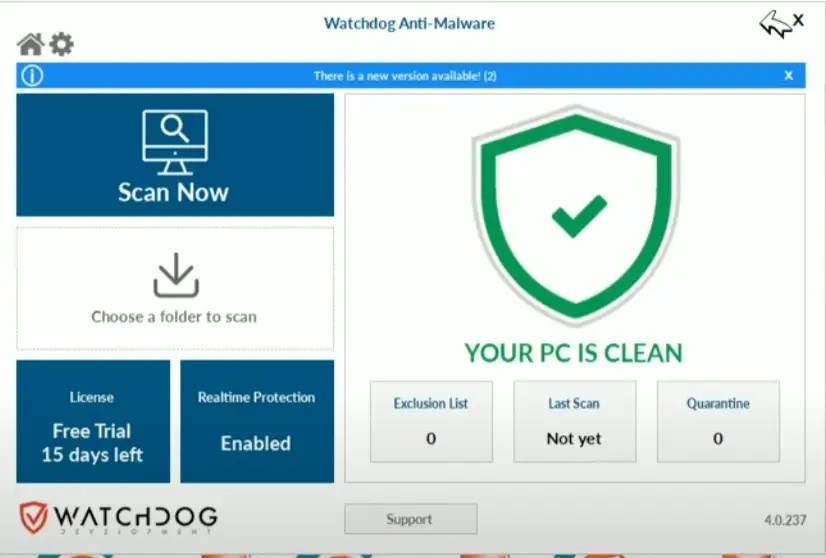Close the Watchdog Anti-Malware window
The height and width of the screenshot is (558, 826).
[x=798, y=20]
